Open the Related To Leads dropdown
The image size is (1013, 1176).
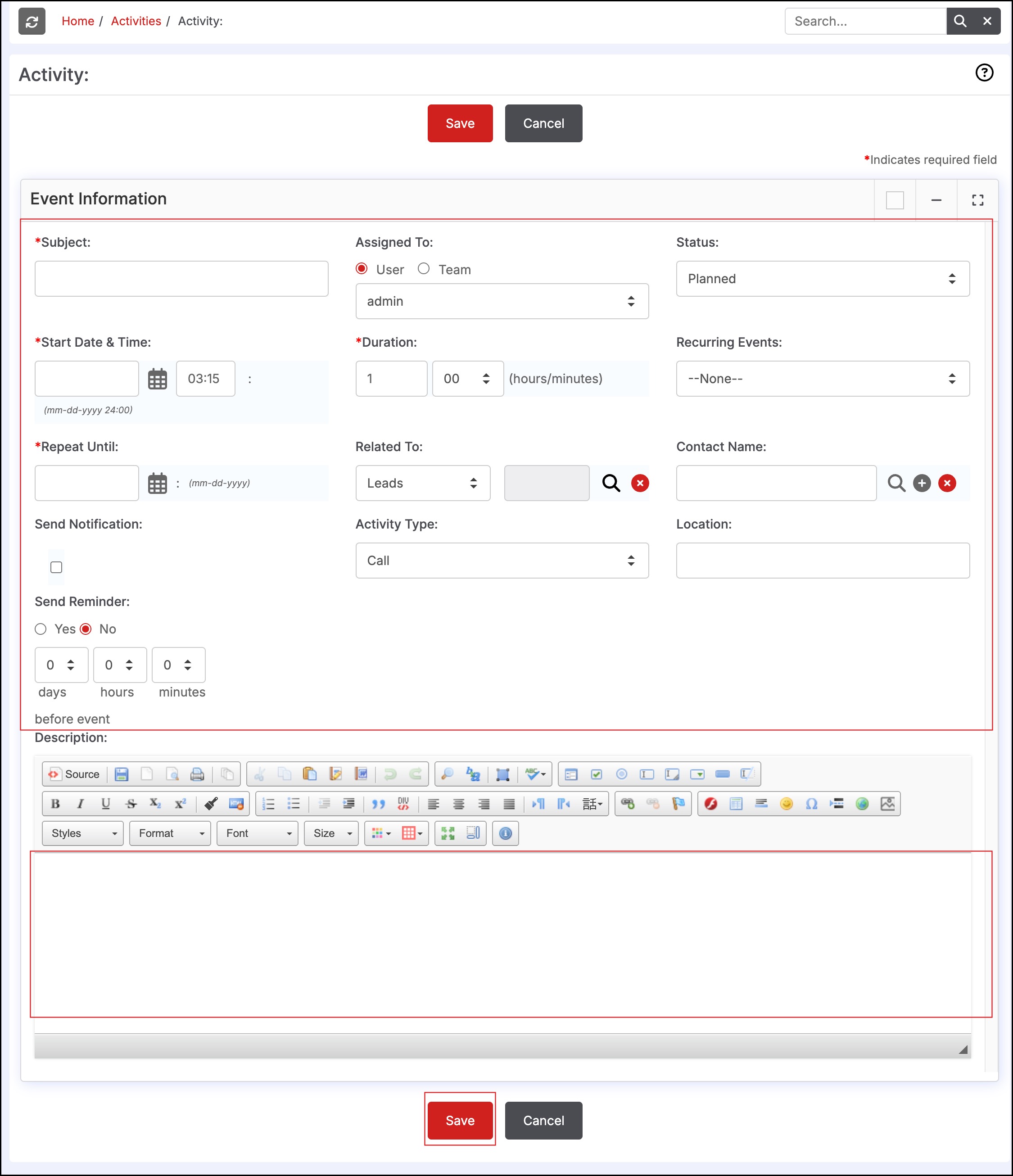(x=423, y=483)
